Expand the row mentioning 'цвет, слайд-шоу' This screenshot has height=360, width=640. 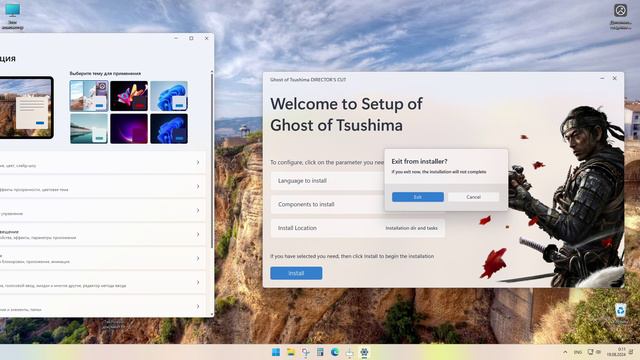point(102,162)
